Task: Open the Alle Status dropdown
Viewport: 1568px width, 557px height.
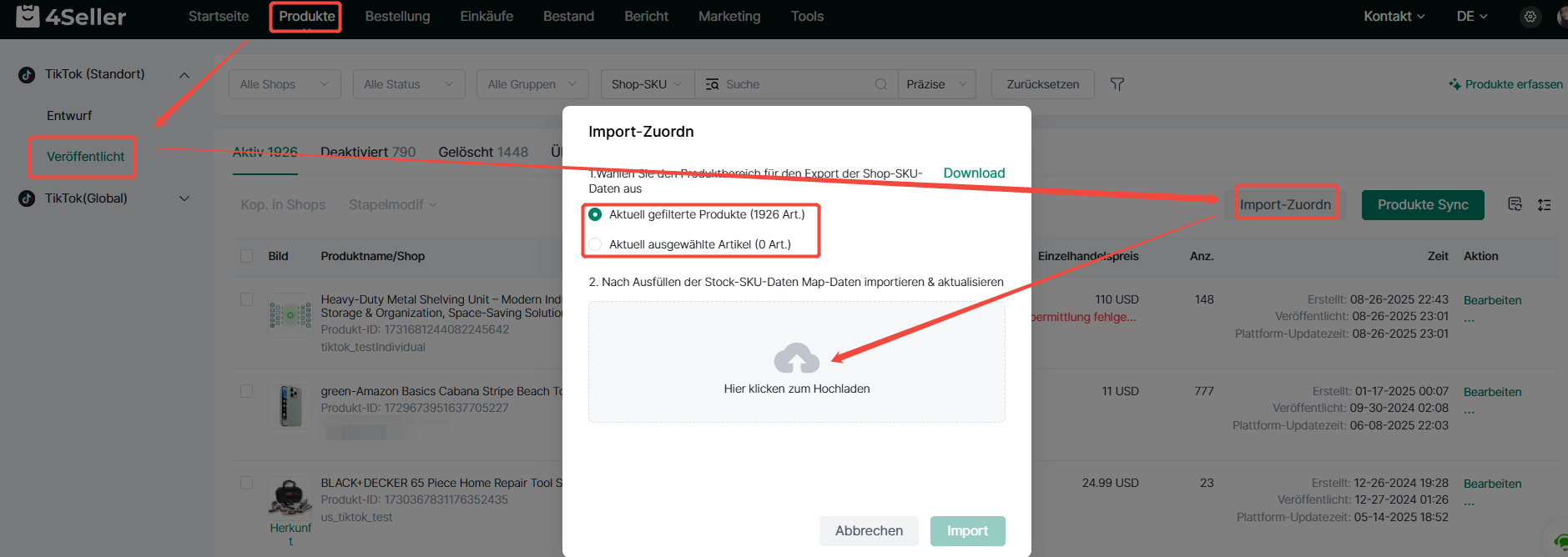Action: coord(409,84)
